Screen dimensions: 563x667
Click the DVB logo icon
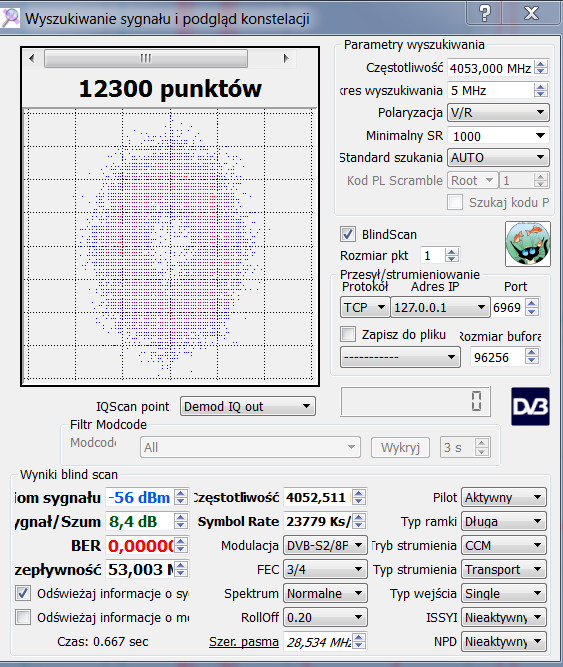click(x=530, y=406)
